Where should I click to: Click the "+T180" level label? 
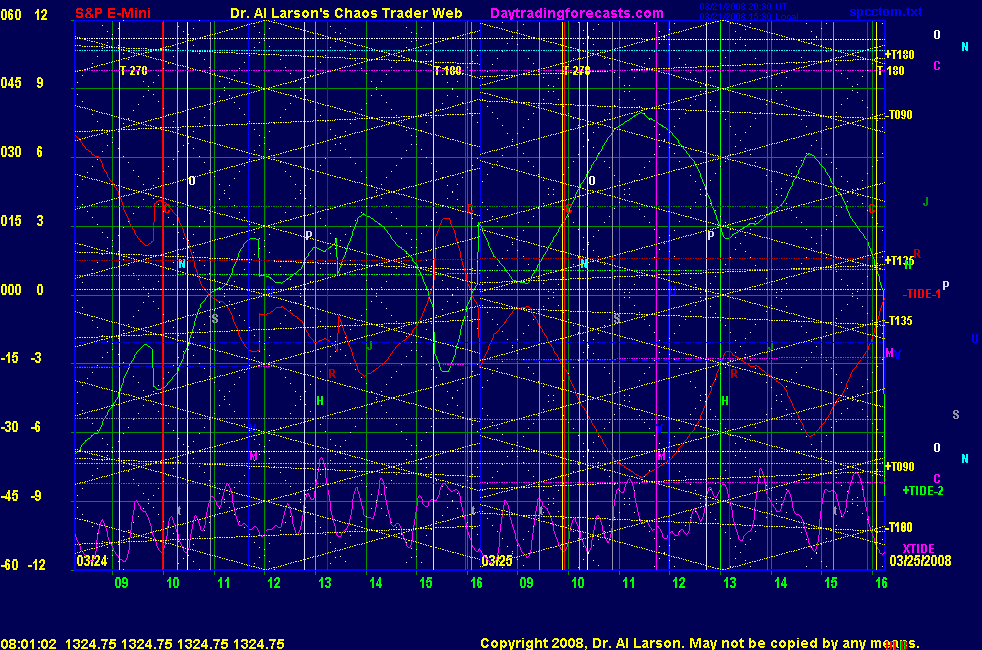(899, 54)
